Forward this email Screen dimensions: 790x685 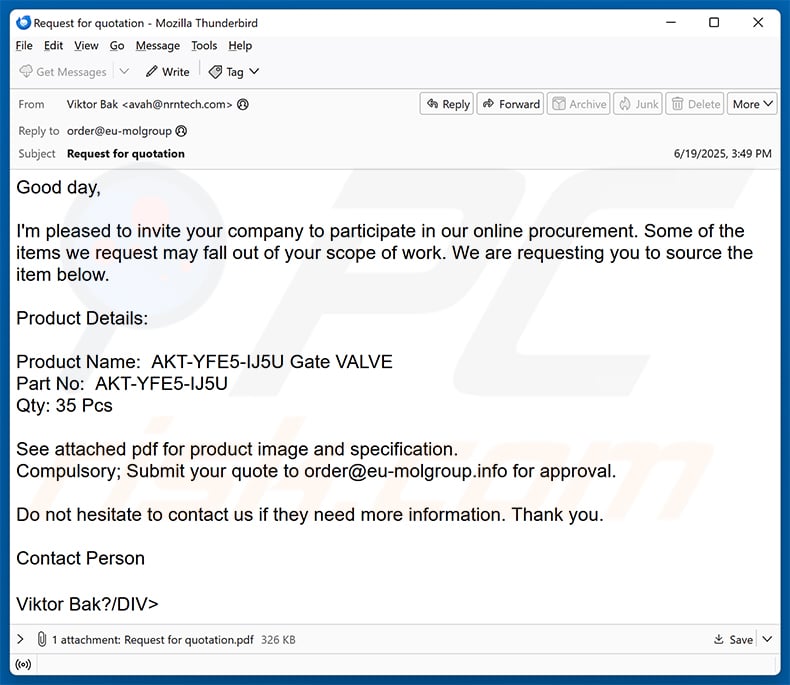(x=510, y=104)
